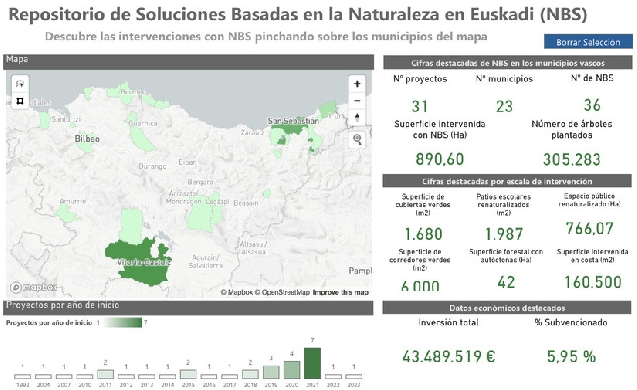Click the 2021 bar with 7 projects

pos(312,363)
